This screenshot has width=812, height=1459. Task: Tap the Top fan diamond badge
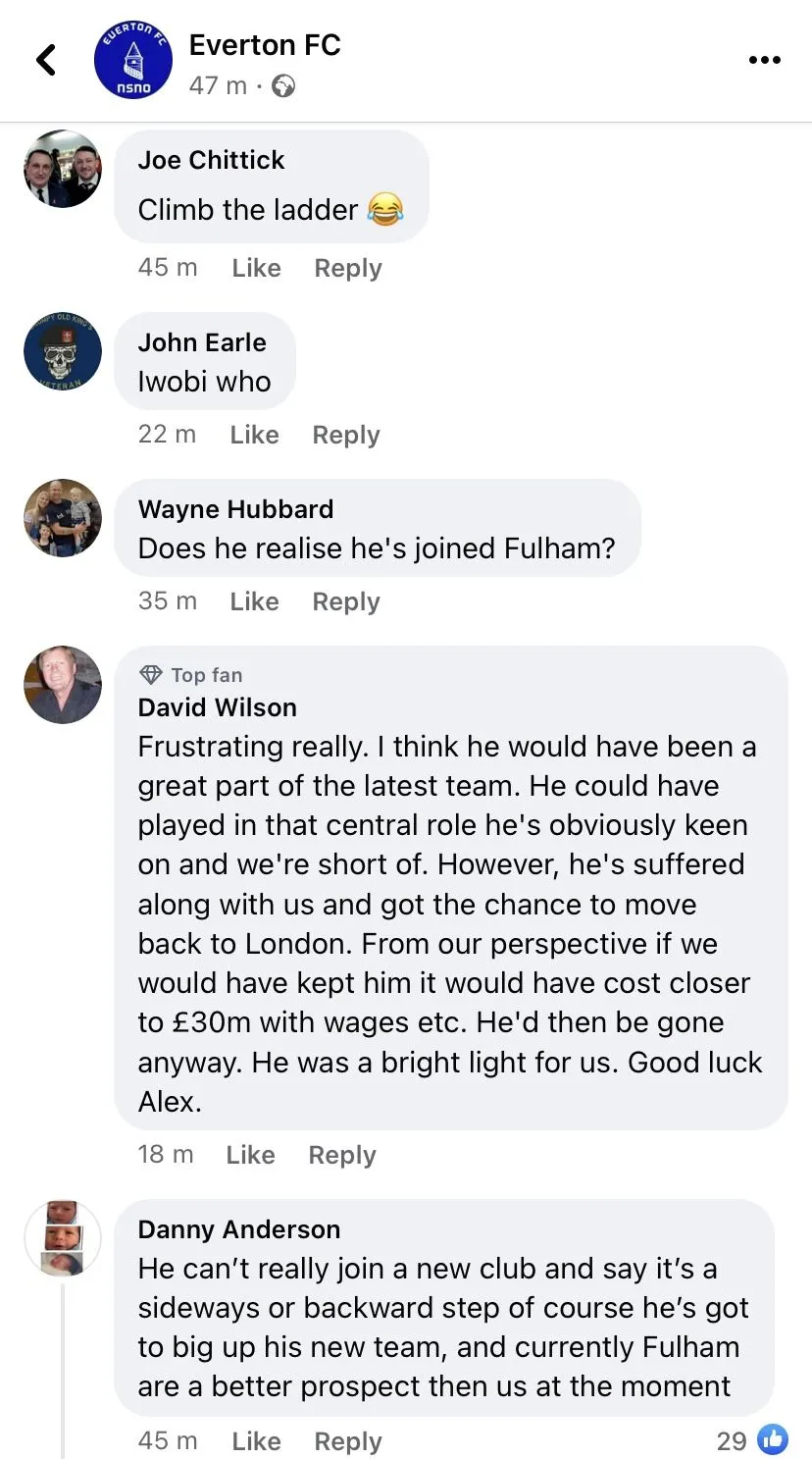coord(151,675)
